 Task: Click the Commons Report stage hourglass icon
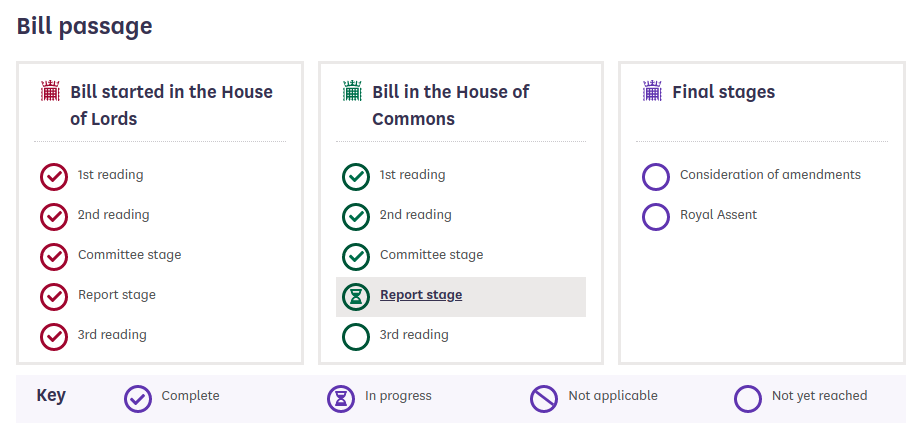click(x=356, y=297)
